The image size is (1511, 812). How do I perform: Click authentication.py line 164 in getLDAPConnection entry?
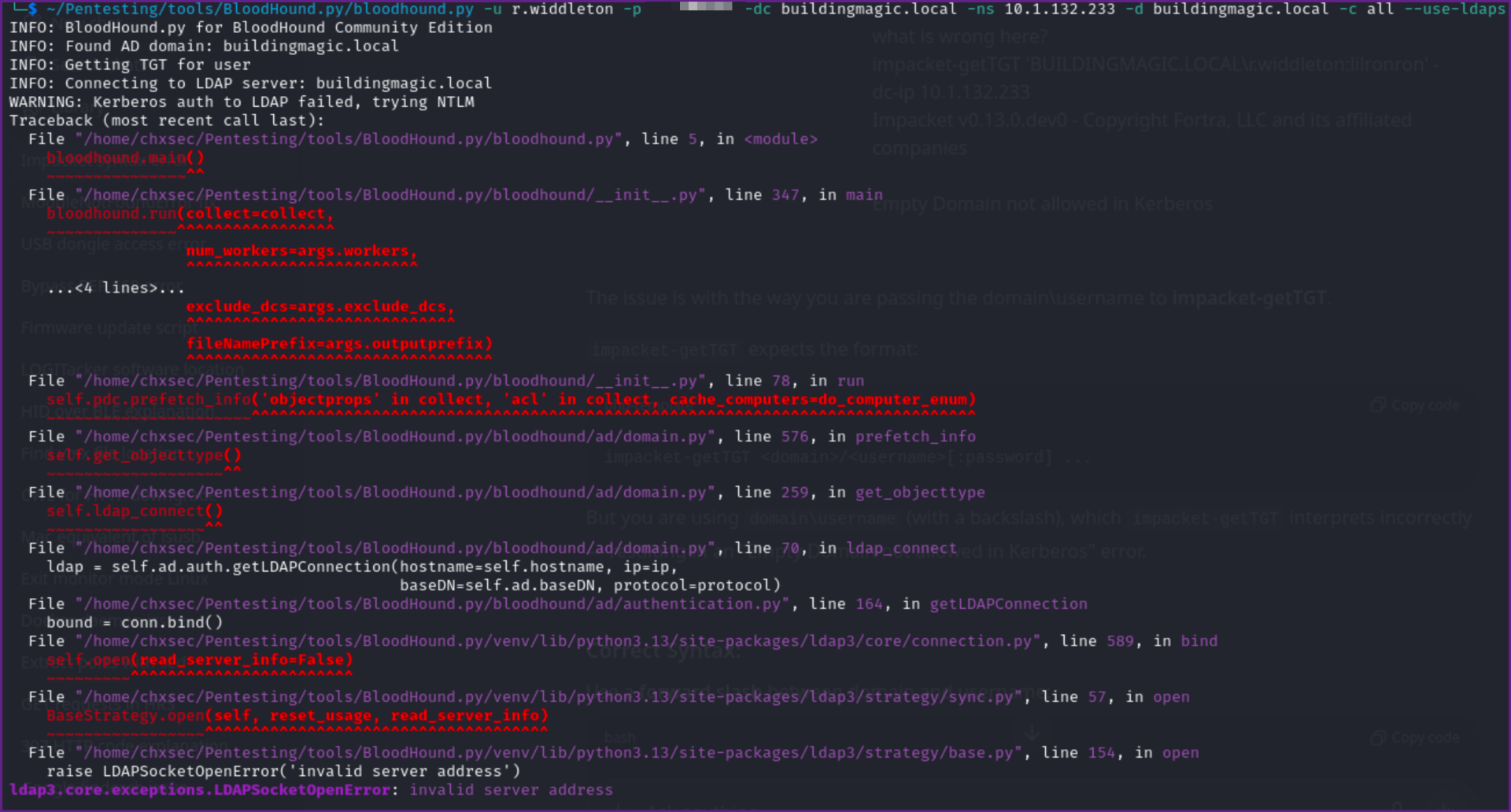(x=558, y=604)
